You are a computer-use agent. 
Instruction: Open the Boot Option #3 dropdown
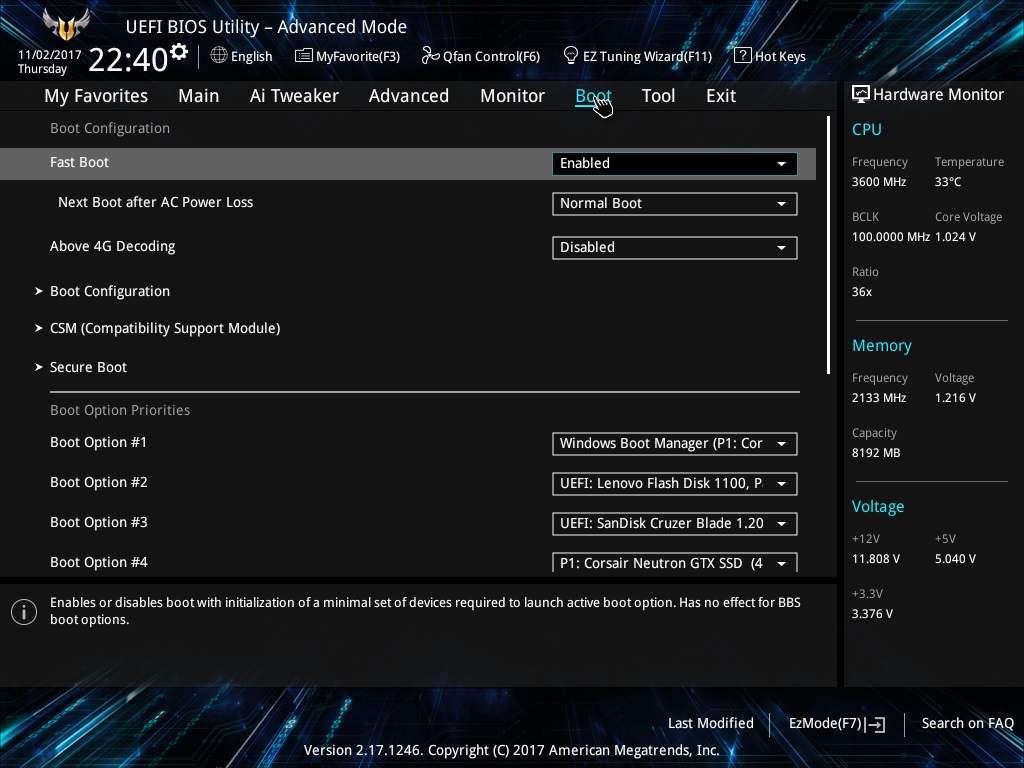coord(675,523)
